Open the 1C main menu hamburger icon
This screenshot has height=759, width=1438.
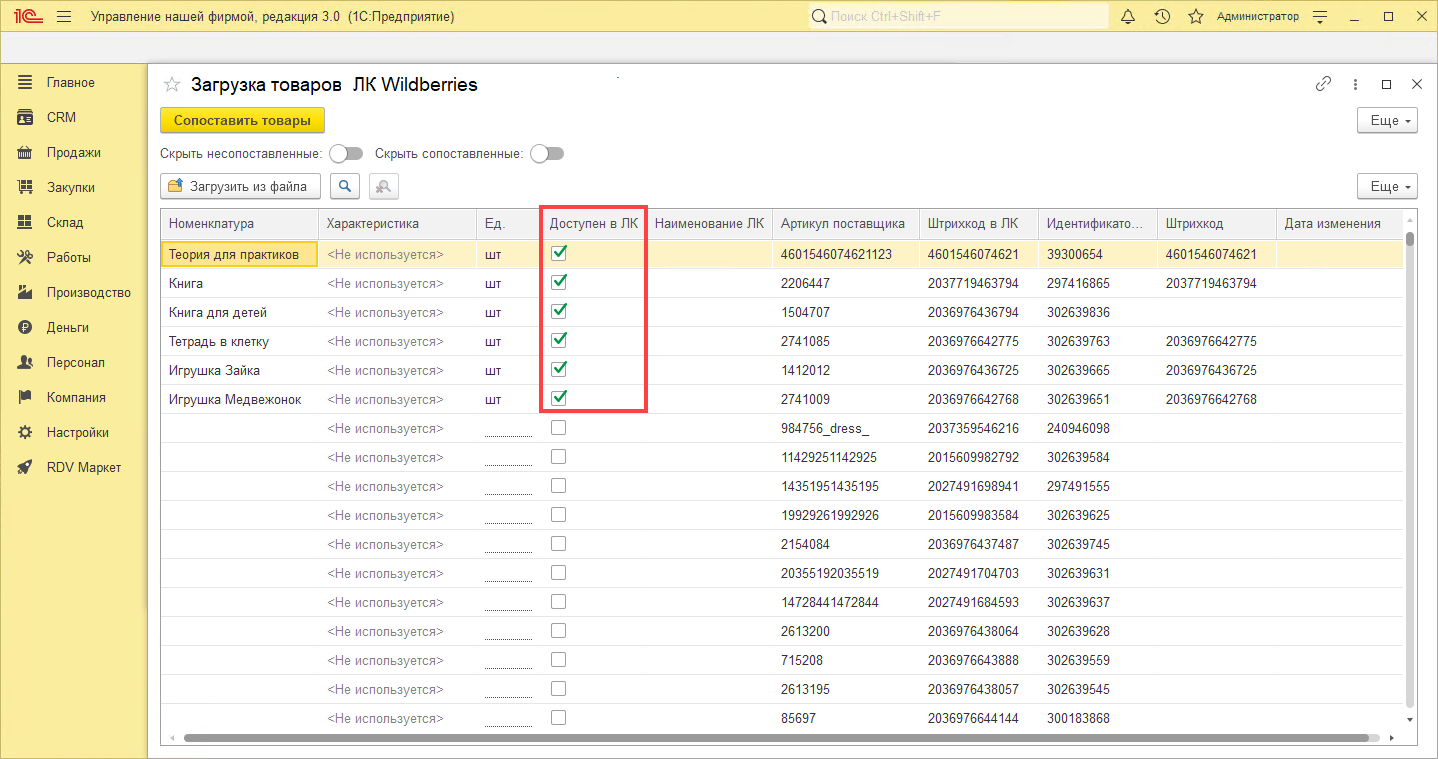point(64,17)
